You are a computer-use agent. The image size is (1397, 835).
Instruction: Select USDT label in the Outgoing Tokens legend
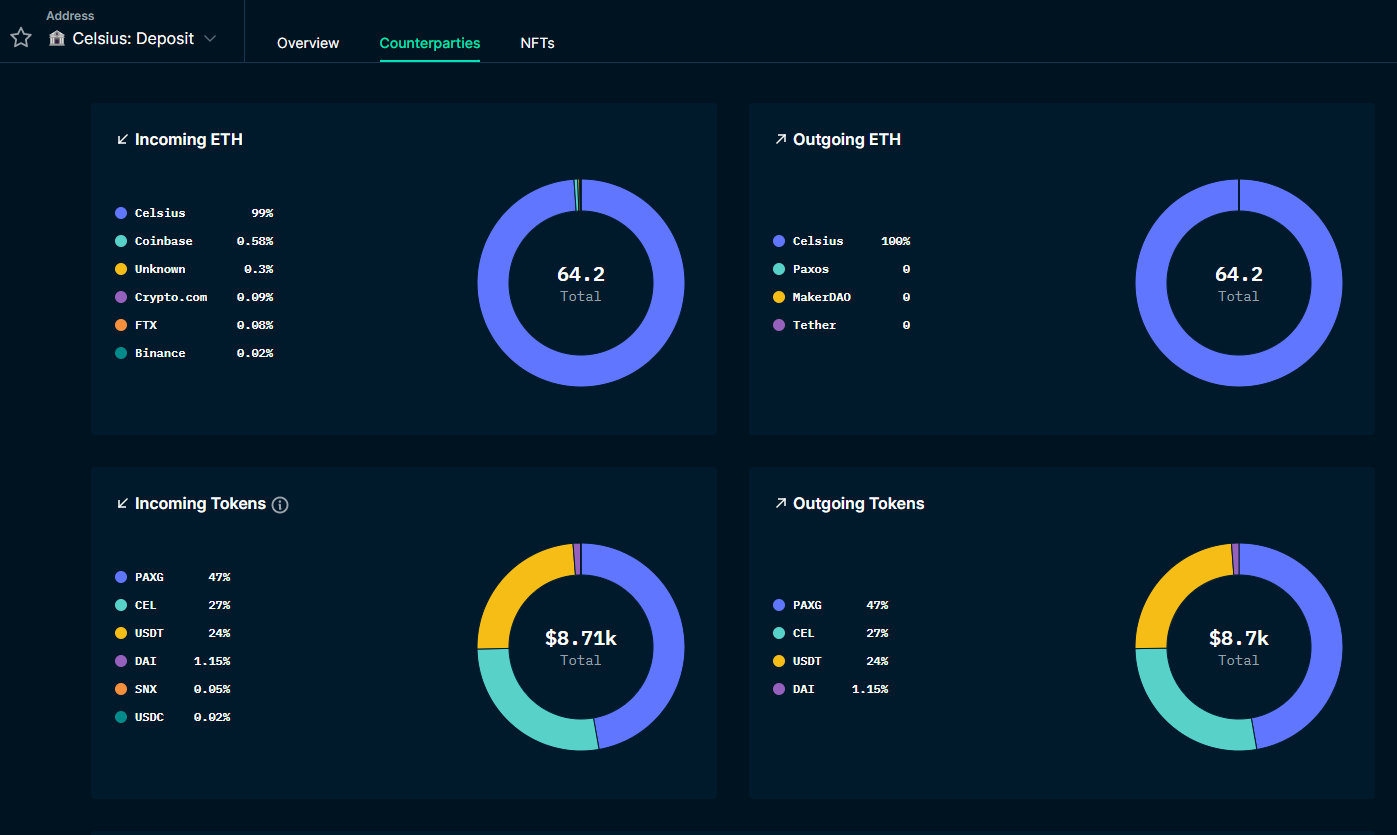coord(807,661)
